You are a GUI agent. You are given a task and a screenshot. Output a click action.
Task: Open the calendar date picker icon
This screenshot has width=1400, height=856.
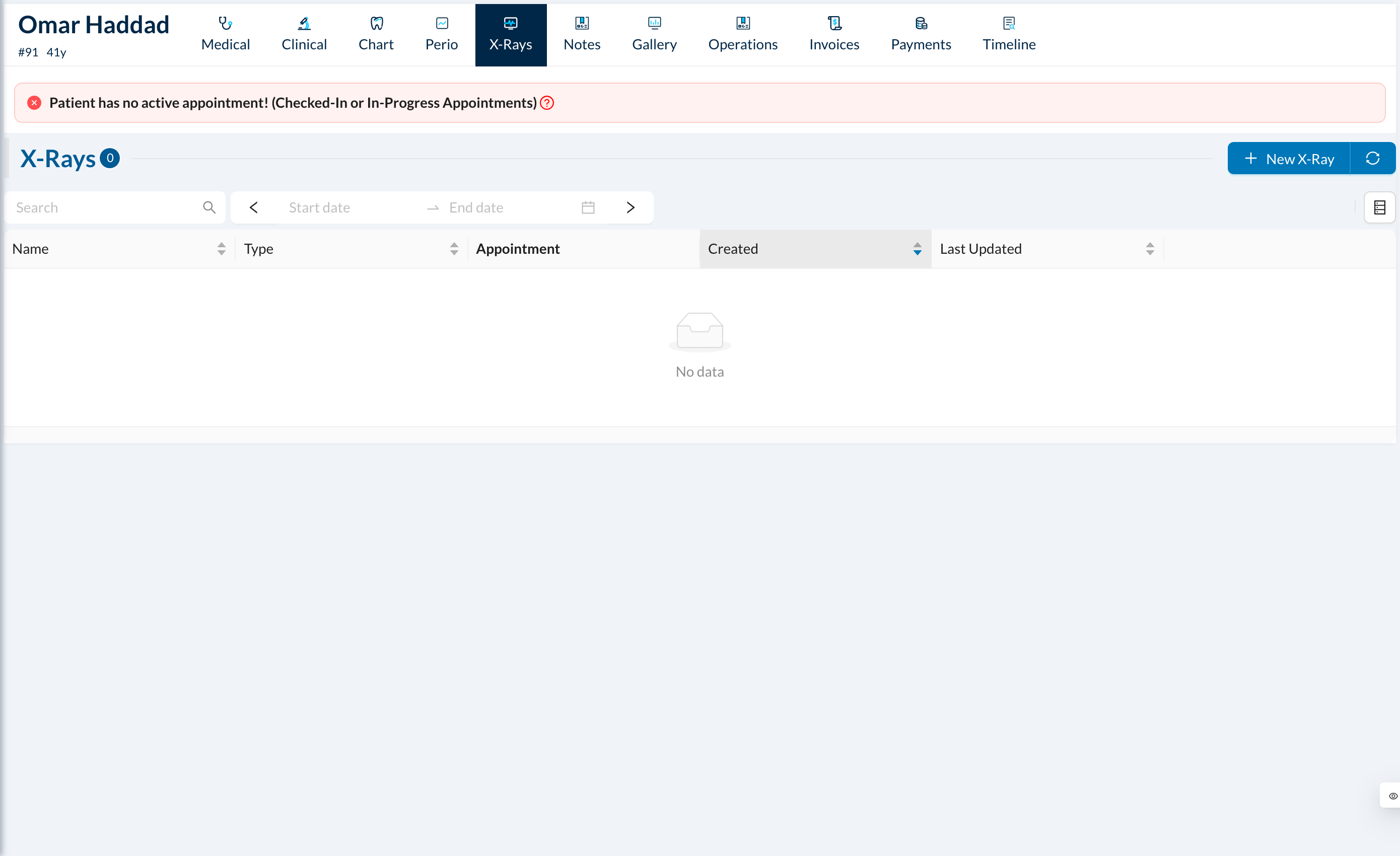(x=588, y=207)
